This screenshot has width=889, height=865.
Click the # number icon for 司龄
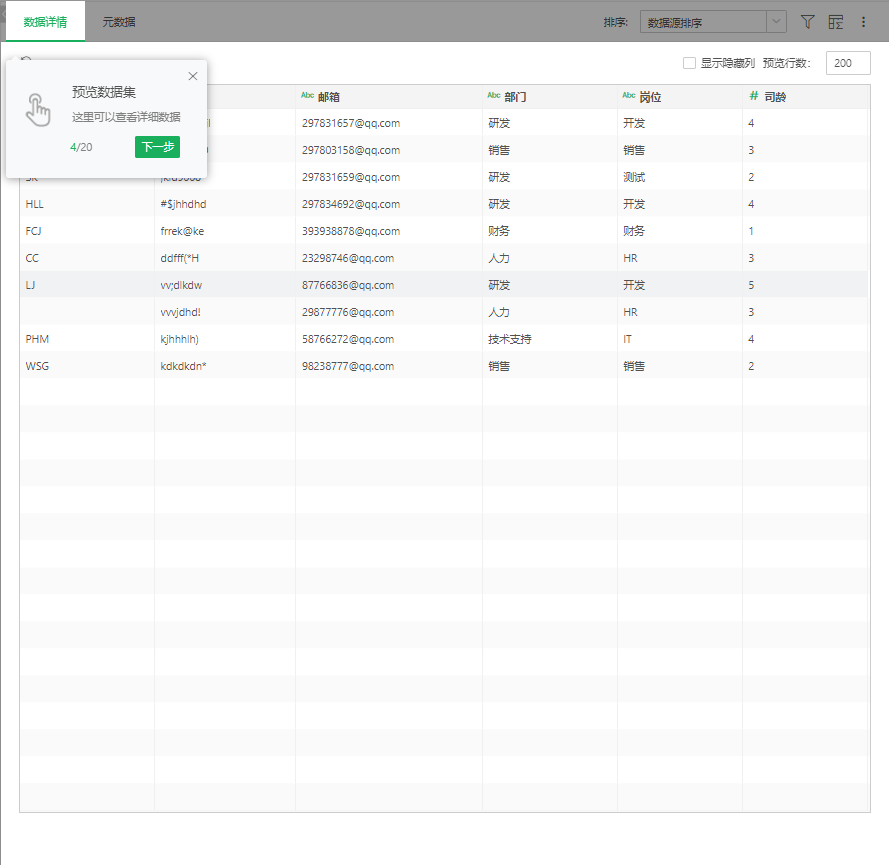(754, 97)
